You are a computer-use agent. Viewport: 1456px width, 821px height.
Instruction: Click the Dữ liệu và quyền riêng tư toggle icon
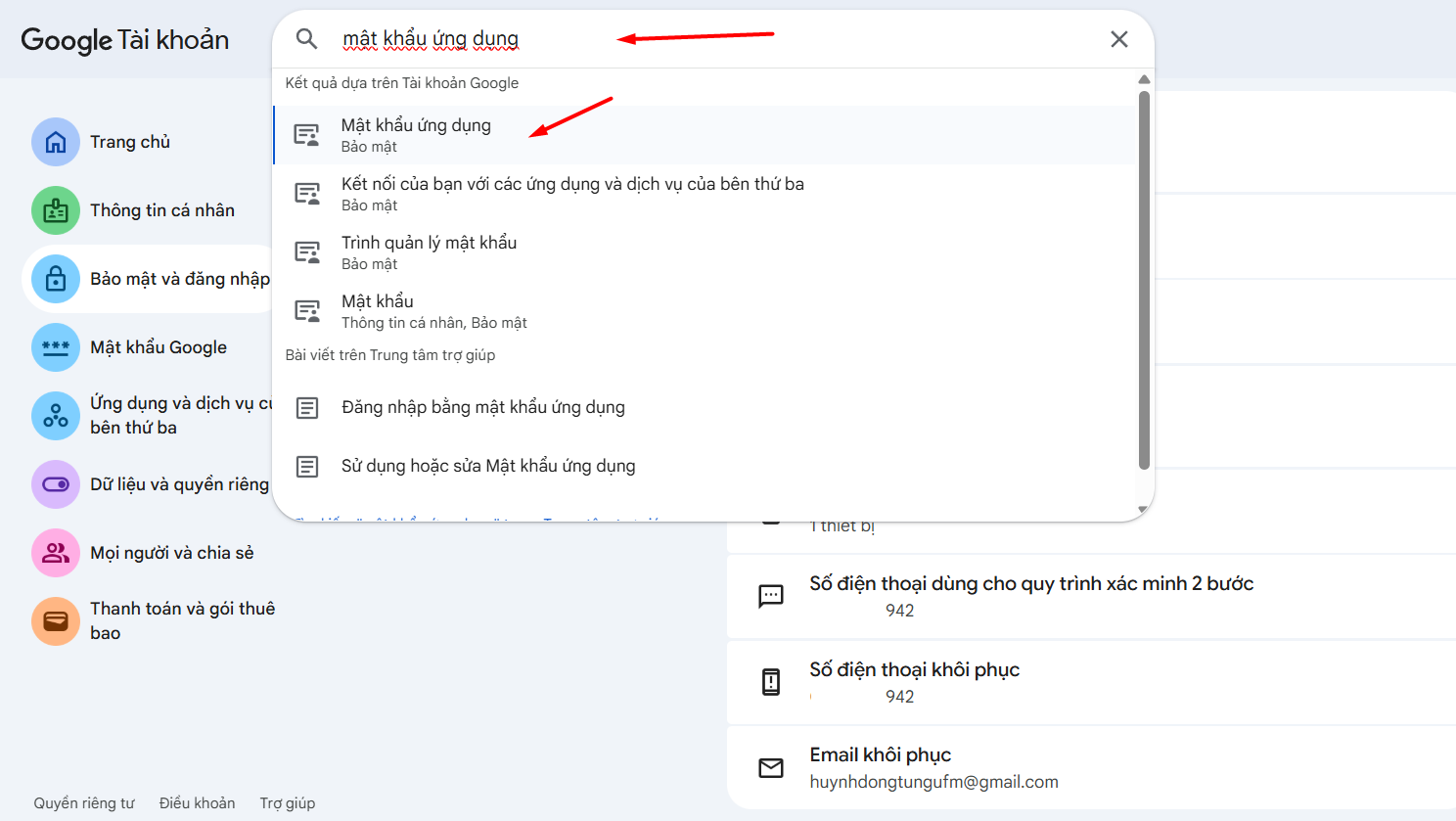[56, 484]
